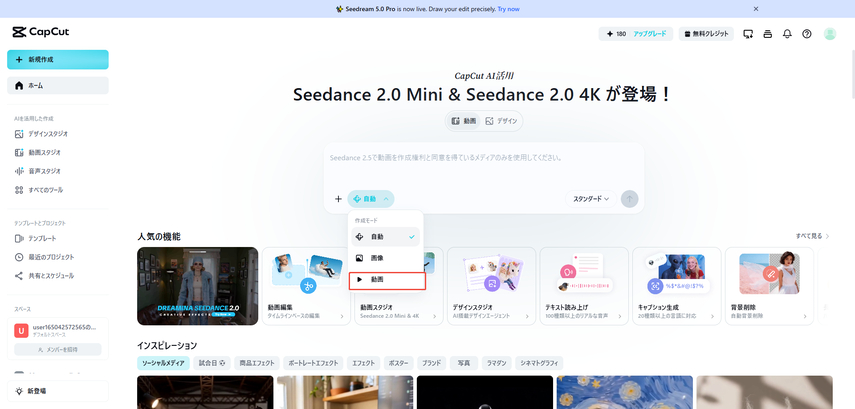The image size is (855, 409).
Task: Open the 新登場 item
Action: tap(58, 391)
